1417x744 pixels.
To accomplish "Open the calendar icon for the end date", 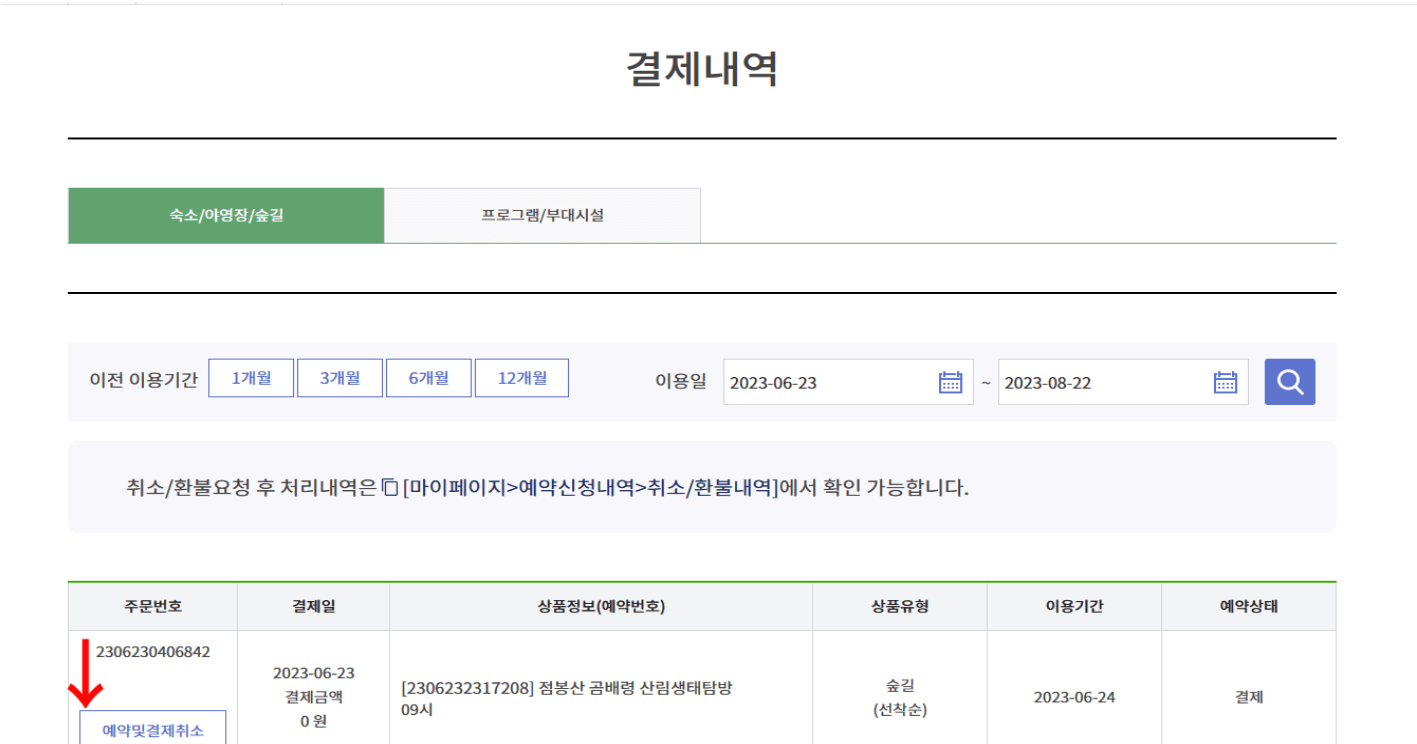I will point(1226,381).
